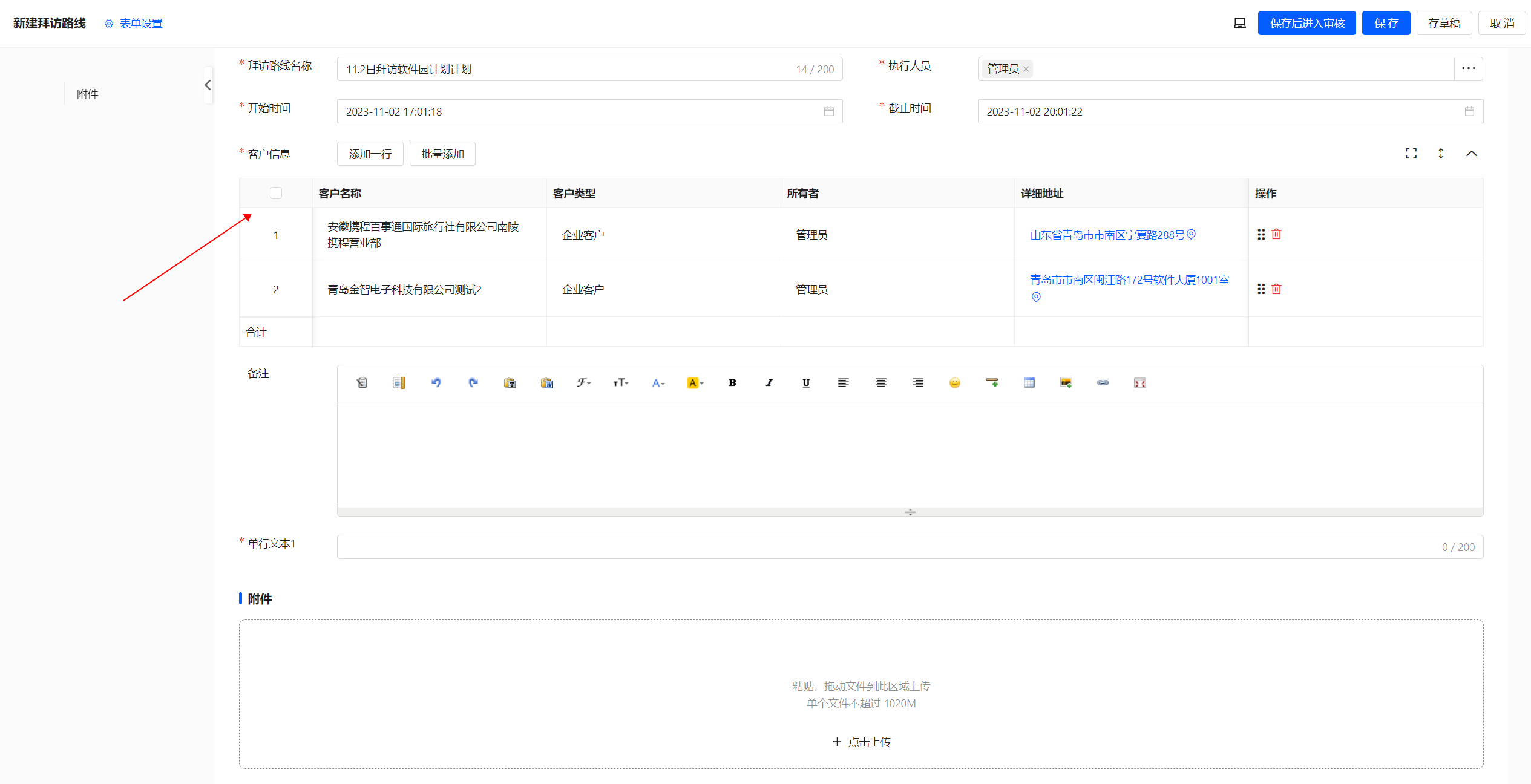Click the copy-clipboard icon in remarks toolbar

(x=362, y=382)
